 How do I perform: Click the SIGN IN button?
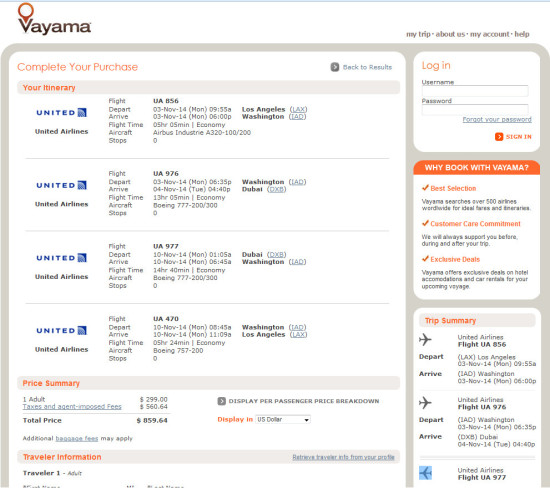pos(518,137)
